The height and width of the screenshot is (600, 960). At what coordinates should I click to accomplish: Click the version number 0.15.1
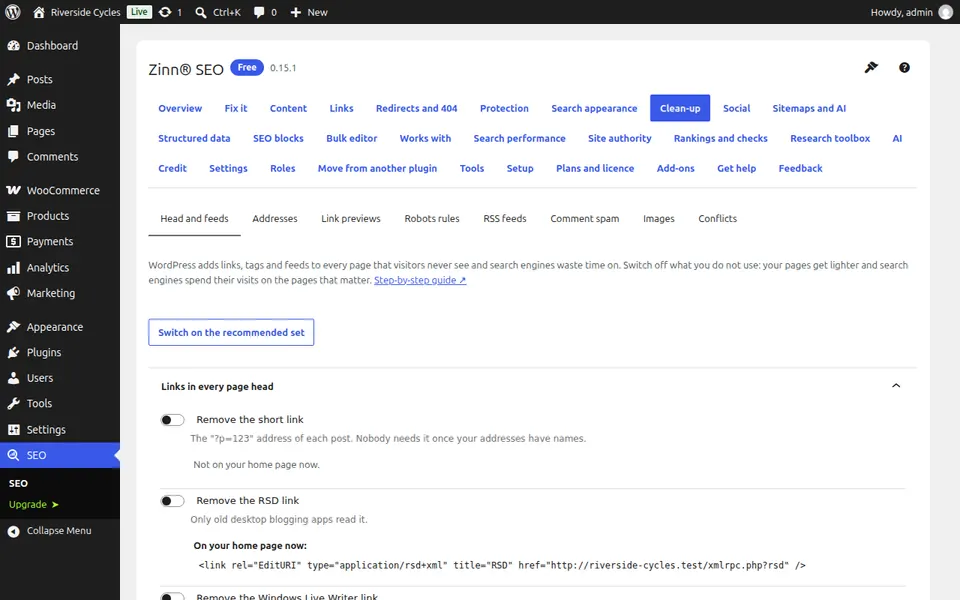click(x=283, y=68)
